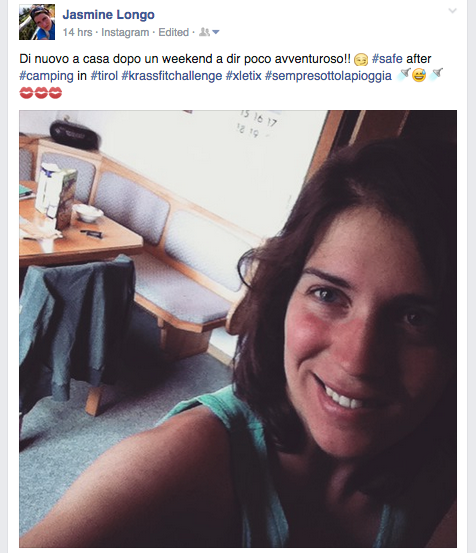Open the #krassfitchallenge hashtag
476x553 pixels.
point(172,76)
